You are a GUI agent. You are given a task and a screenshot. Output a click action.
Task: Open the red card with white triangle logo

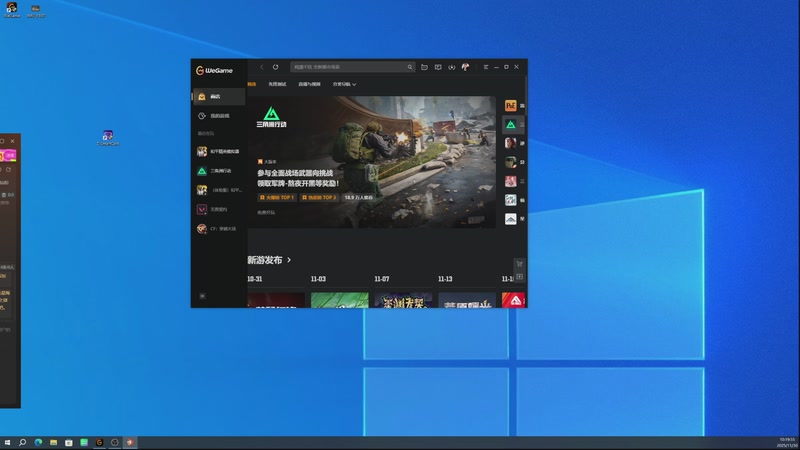pos(514,300)
